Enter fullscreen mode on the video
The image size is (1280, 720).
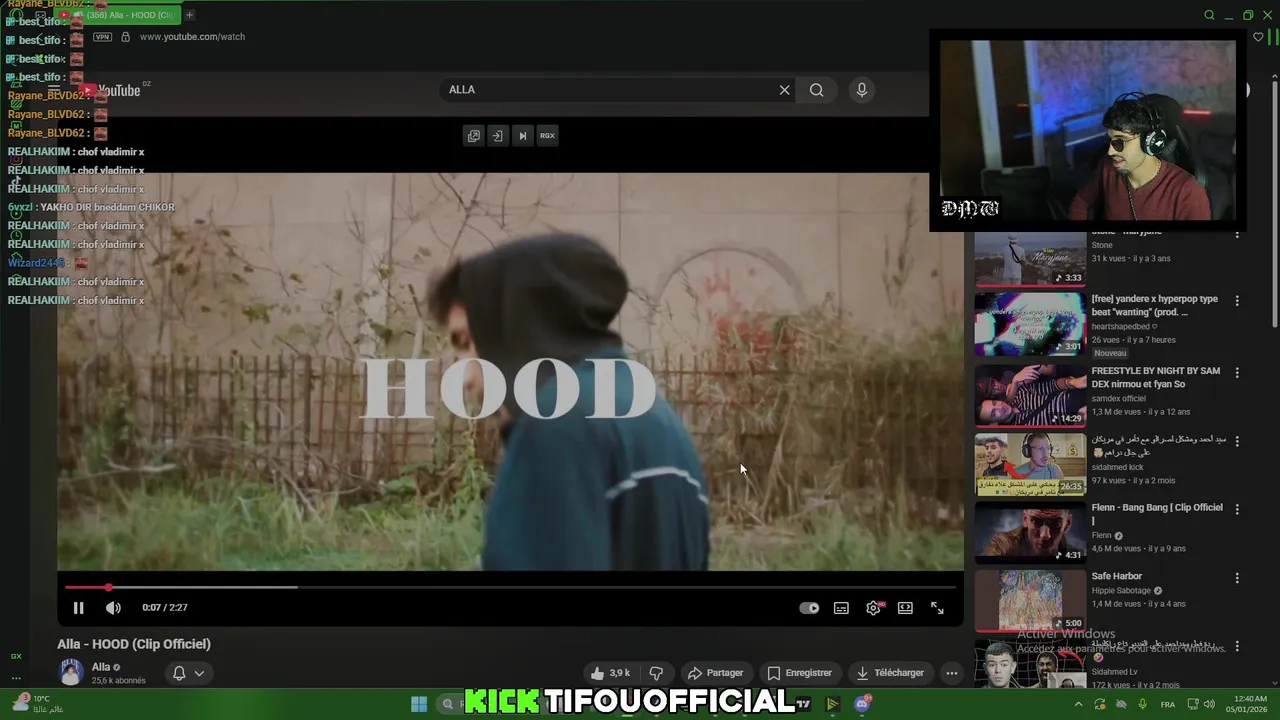coord(937,608)
